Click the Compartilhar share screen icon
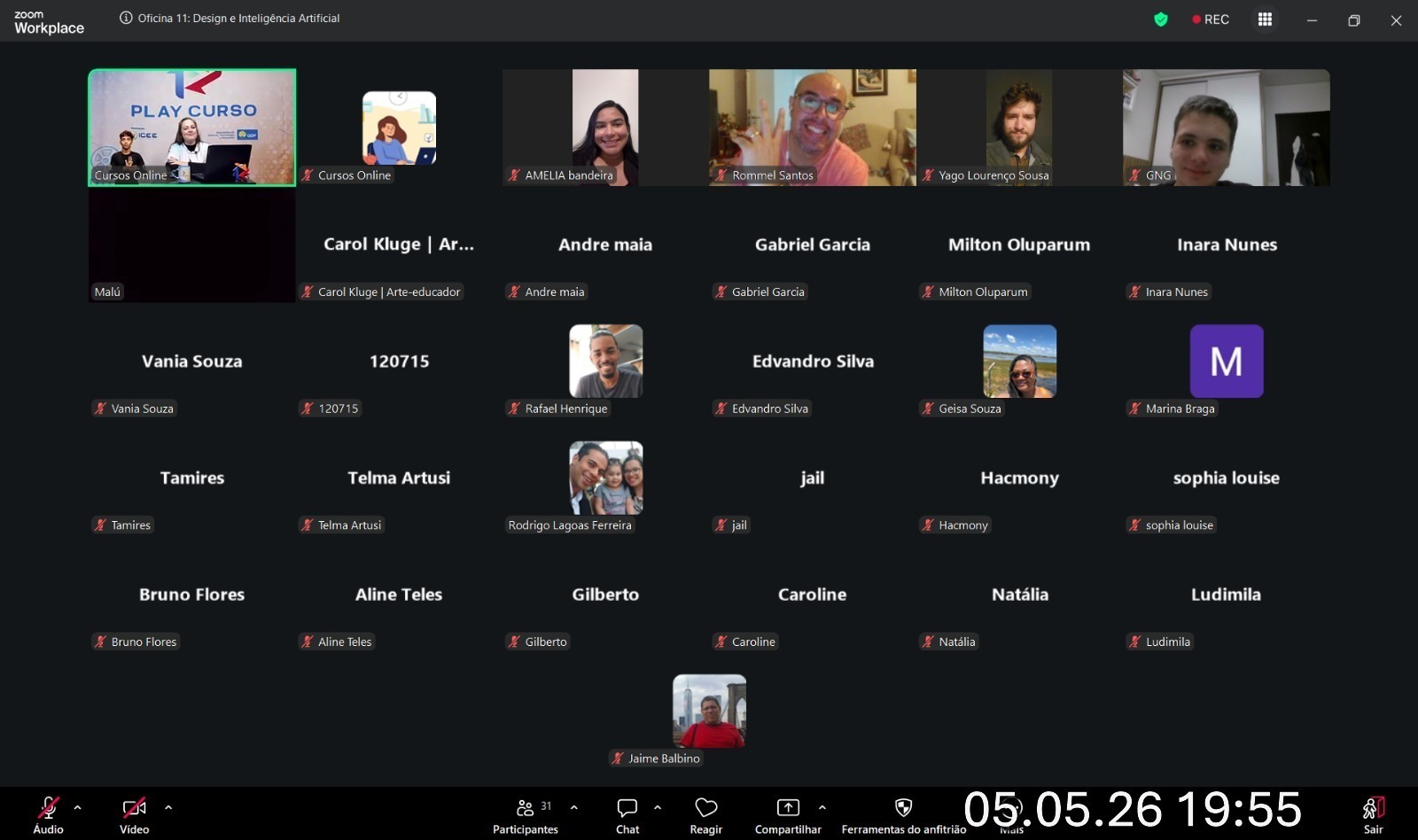Viewport: 1418px width, 840px height. [788, 807]
